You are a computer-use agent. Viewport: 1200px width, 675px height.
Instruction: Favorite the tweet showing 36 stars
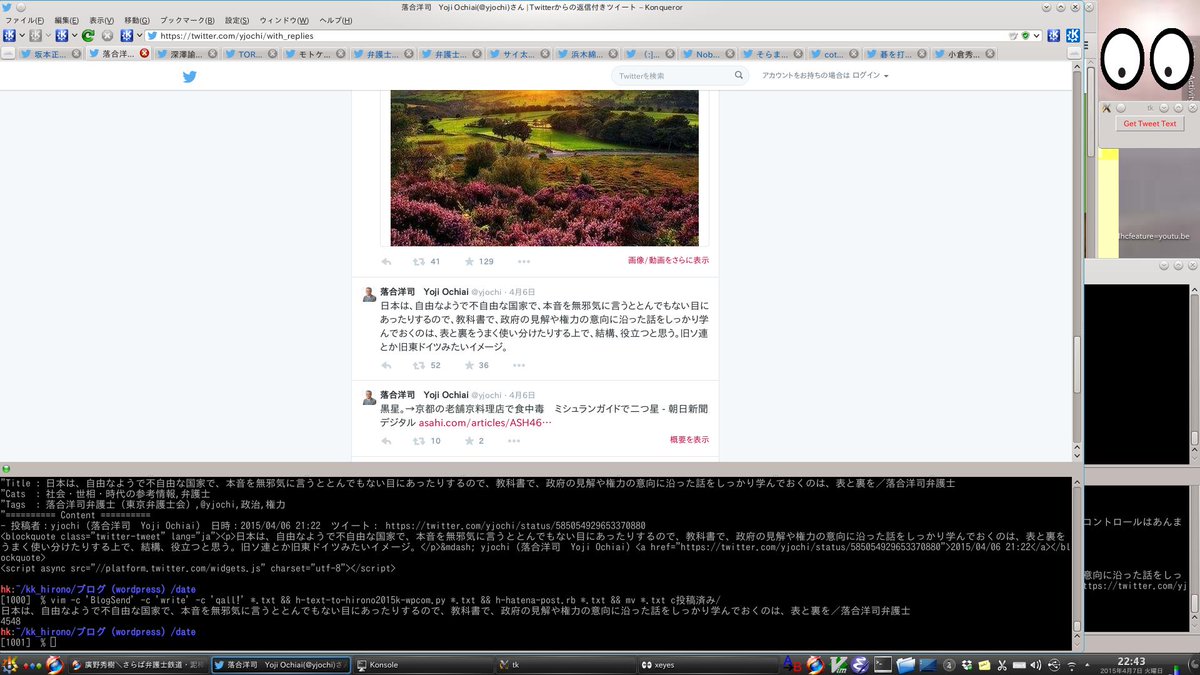click(469, 365)
